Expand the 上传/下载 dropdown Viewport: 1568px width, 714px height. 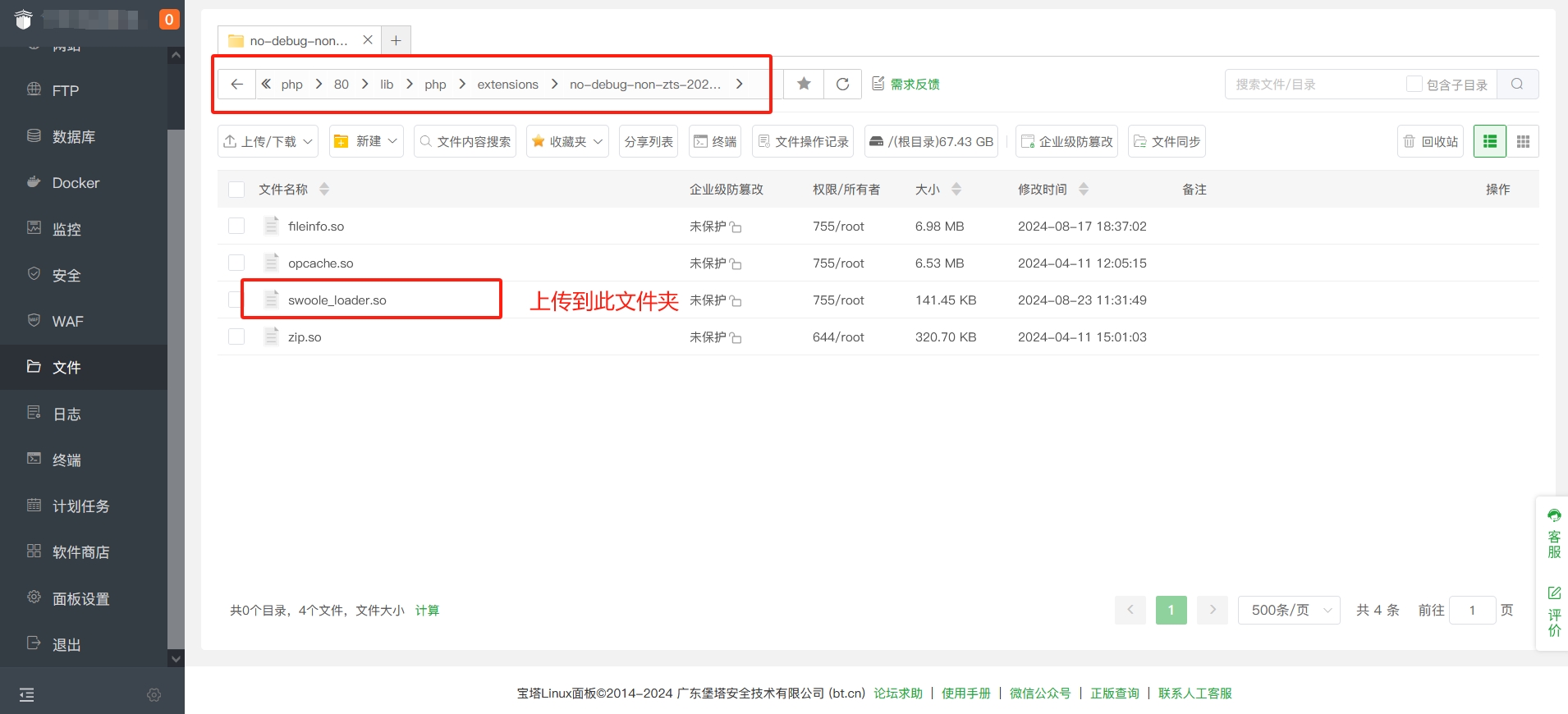point(268,141)
